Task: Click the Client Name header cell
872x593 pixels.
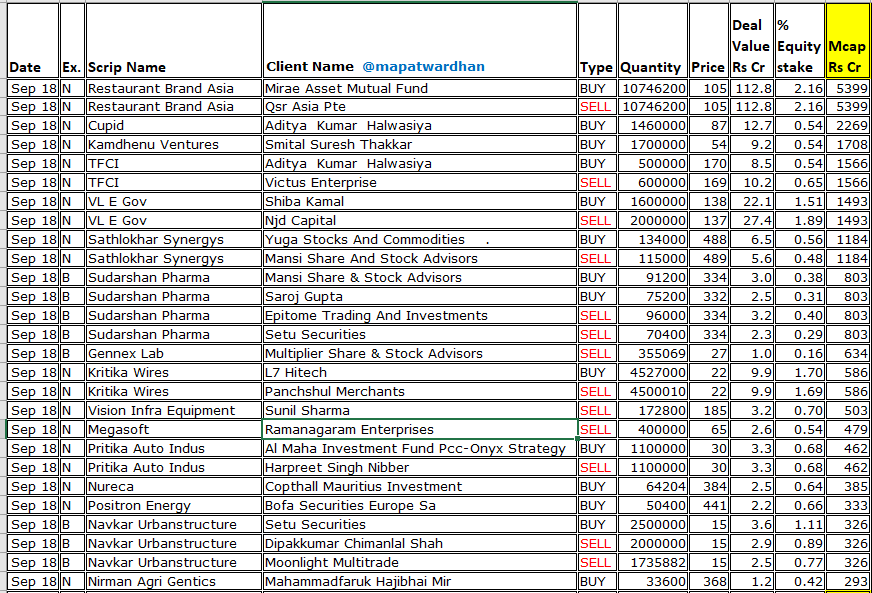Action: pos(420,41)
